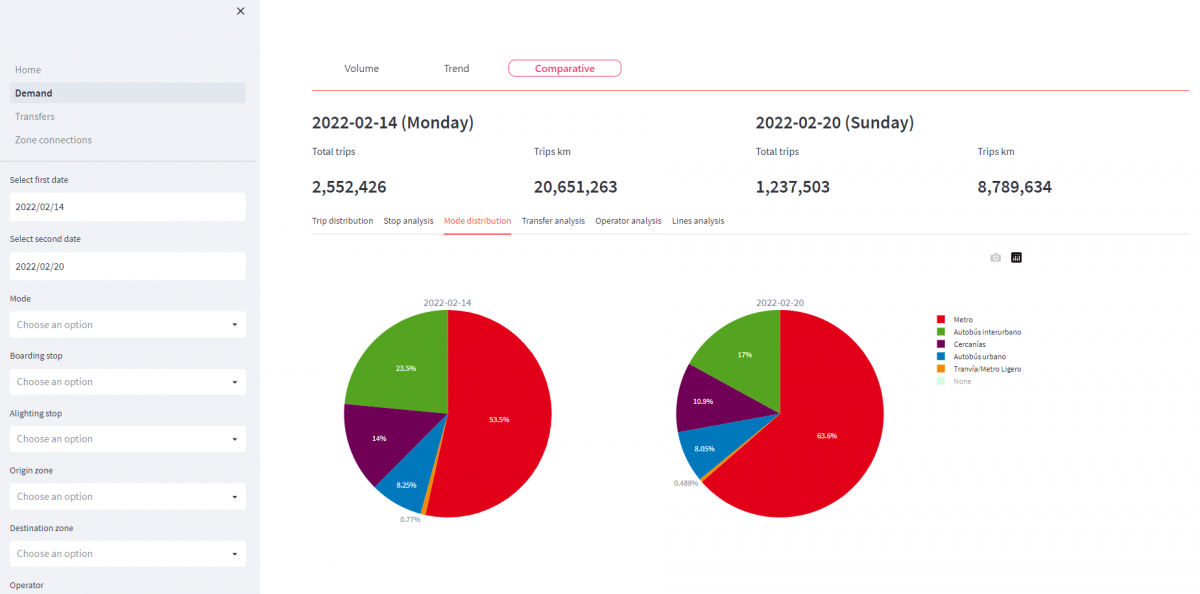1200x594 pixels.
Task: Expand the Boarding stop dropdown
Action: tap(127, 382)
